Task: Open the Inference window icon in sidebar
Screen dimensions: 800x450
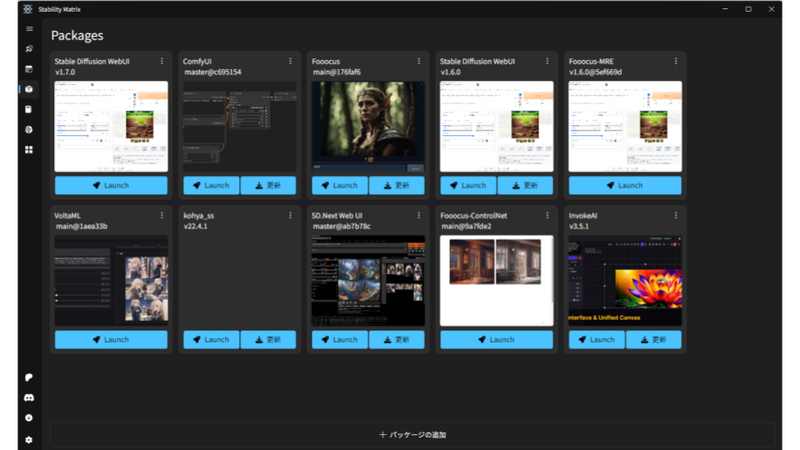Action: (29, 69)
